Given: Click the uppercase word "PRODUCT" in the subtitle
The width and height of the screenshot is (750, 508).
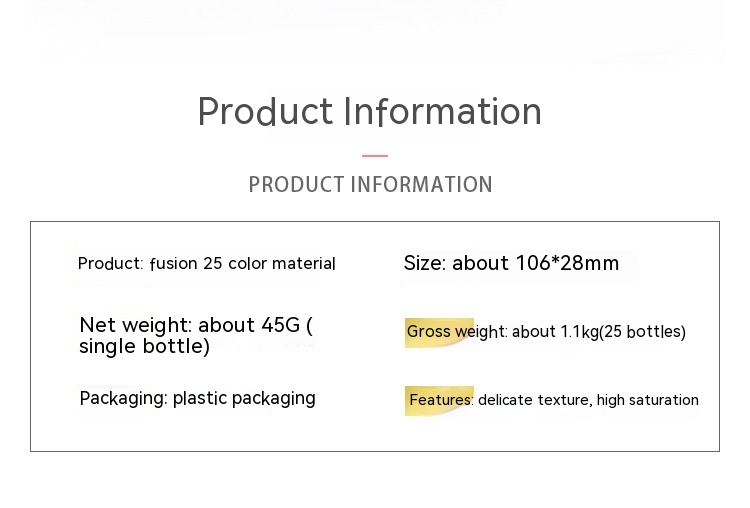Looking at the screenshot, I should coord(294,185).
